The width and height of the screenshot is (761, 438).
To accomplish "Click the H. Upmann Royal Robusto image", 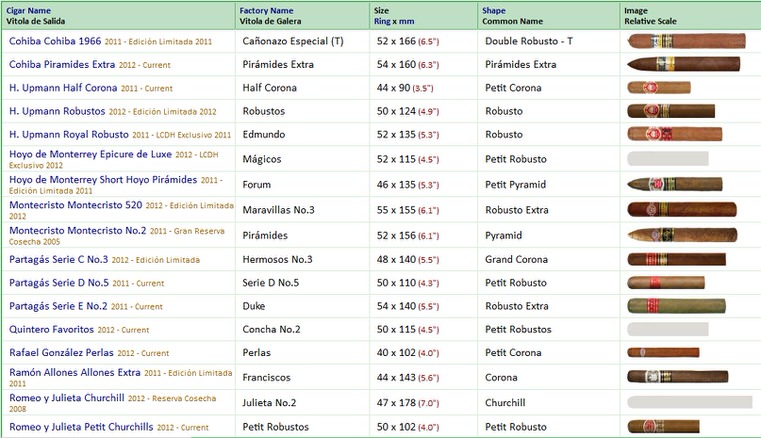I will coord(675,134).
